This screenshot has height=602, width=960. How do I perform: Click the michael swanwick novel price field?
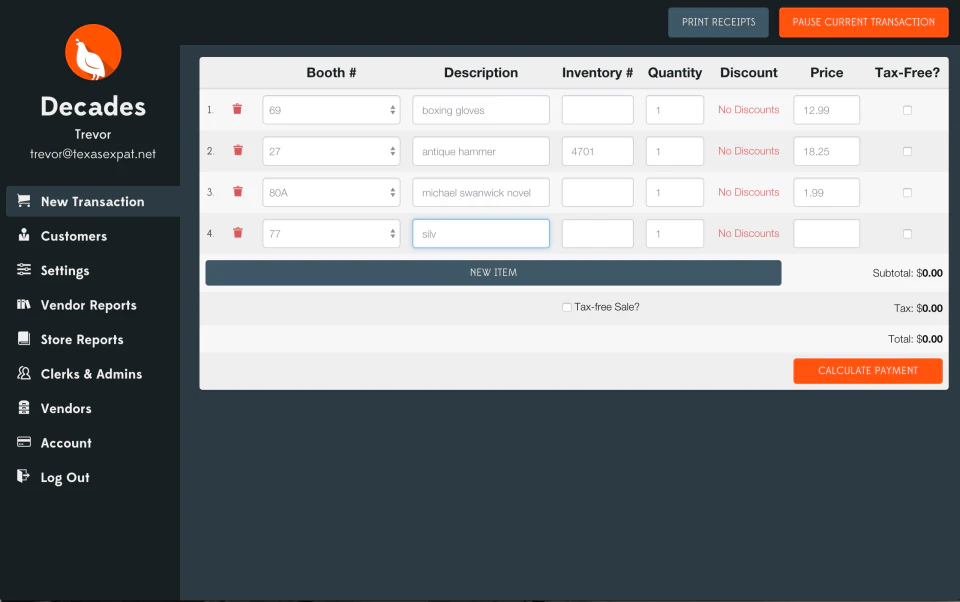(x=826, y=191)
